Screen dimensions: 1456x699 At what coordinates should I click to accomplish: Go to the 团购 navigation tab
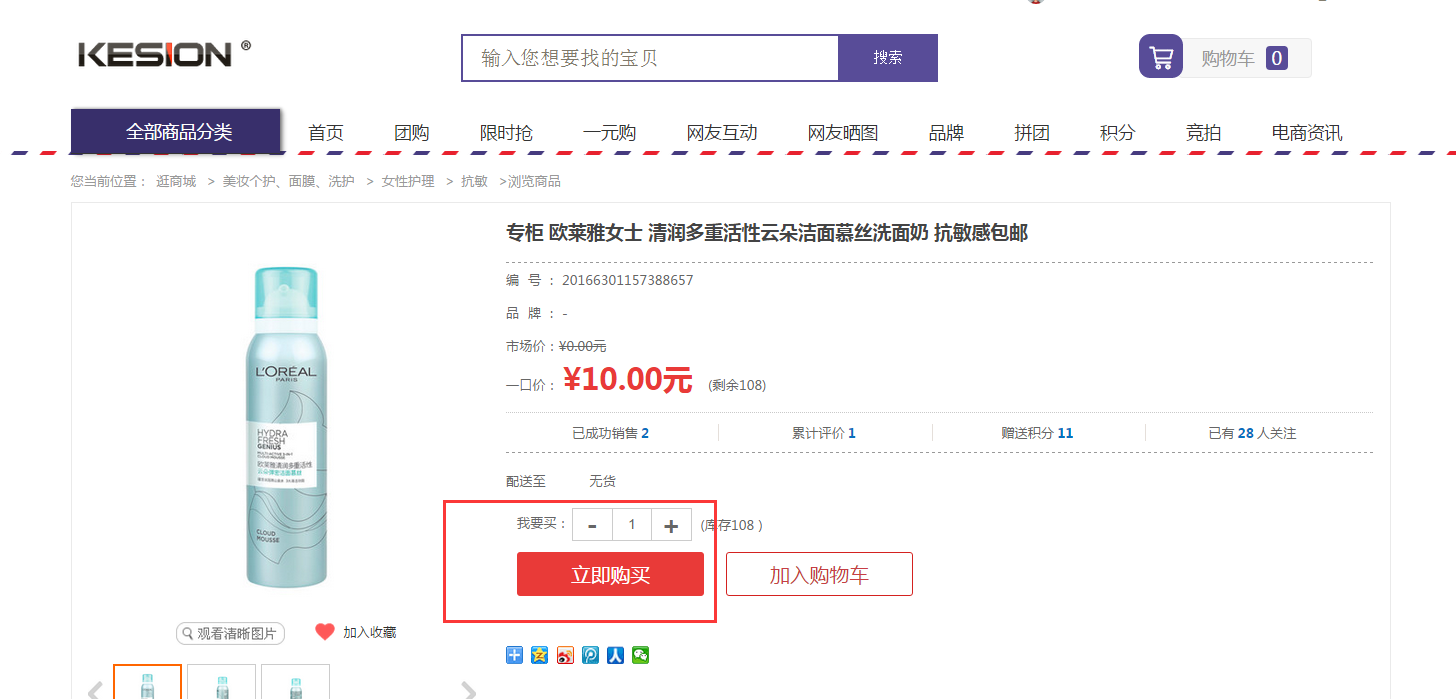(x=411, y=133)
